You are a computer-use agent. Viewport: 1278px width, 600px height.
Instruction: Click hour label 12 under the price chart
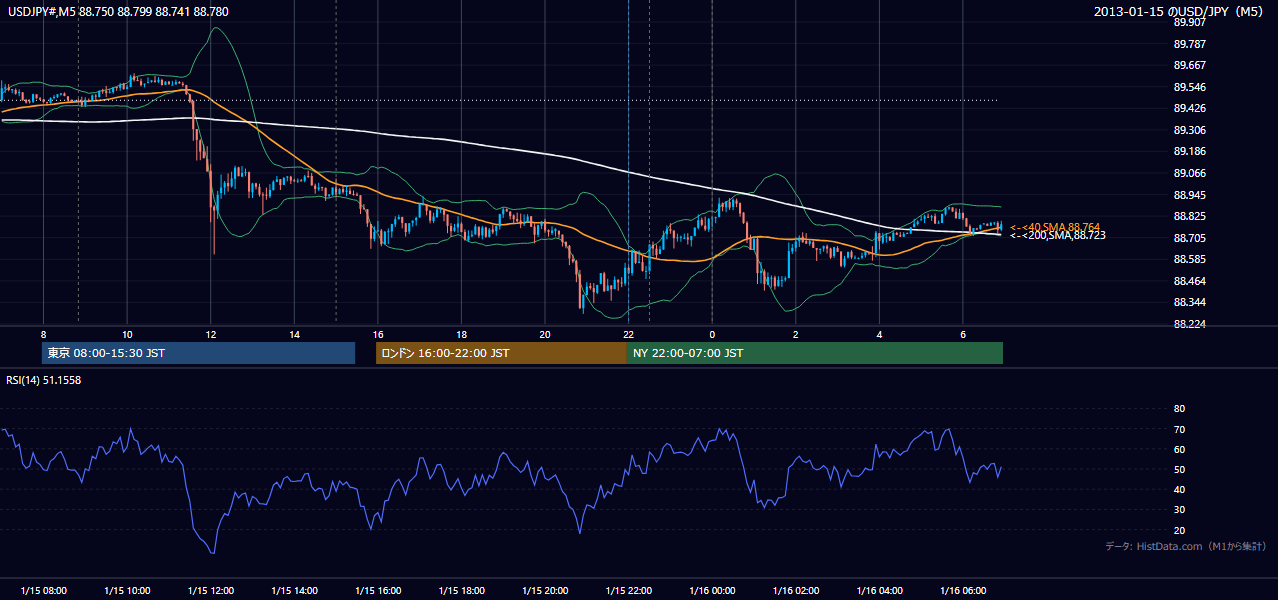[211, 334]
